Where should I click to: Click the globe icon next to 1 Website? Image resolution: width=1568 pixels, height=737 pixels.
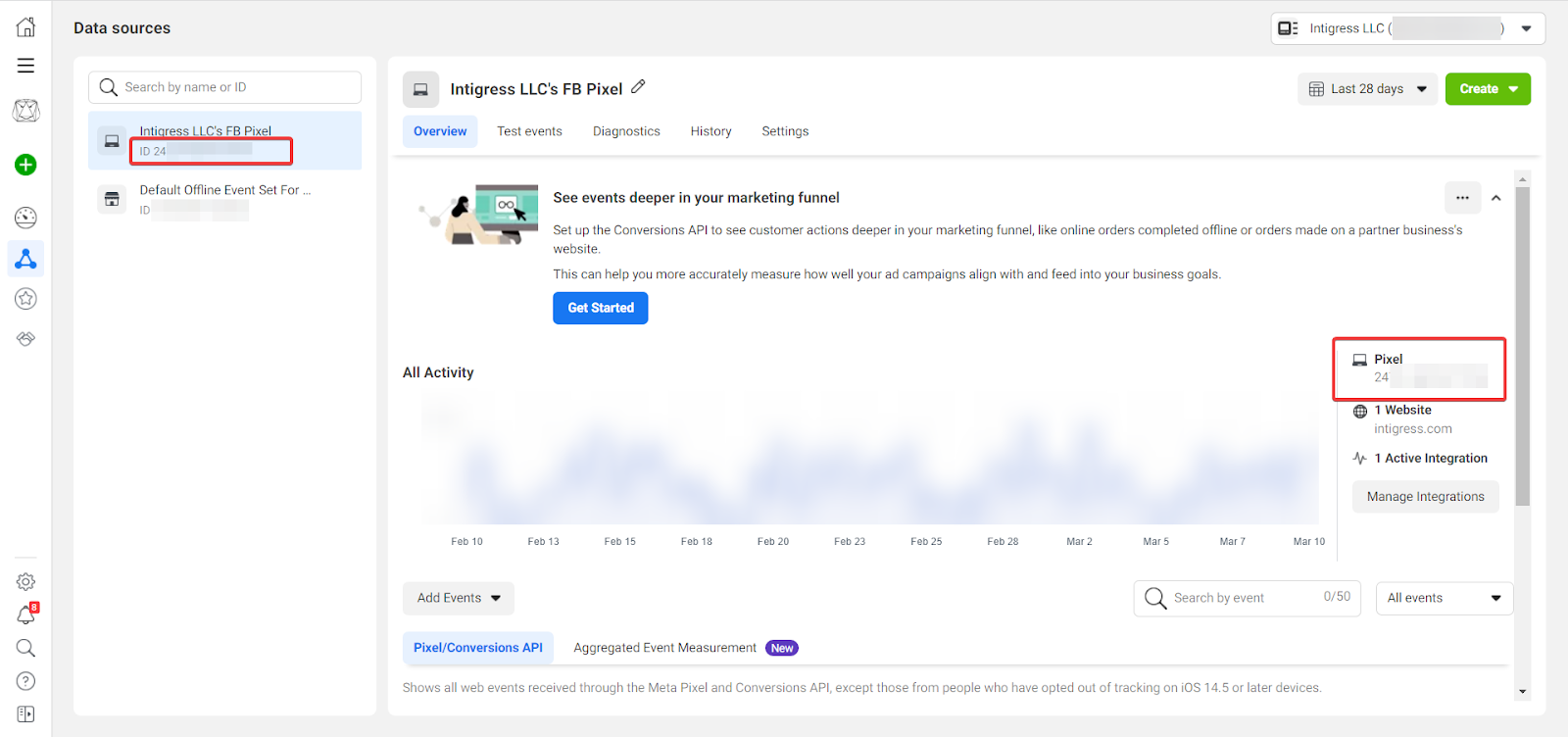1360,411
